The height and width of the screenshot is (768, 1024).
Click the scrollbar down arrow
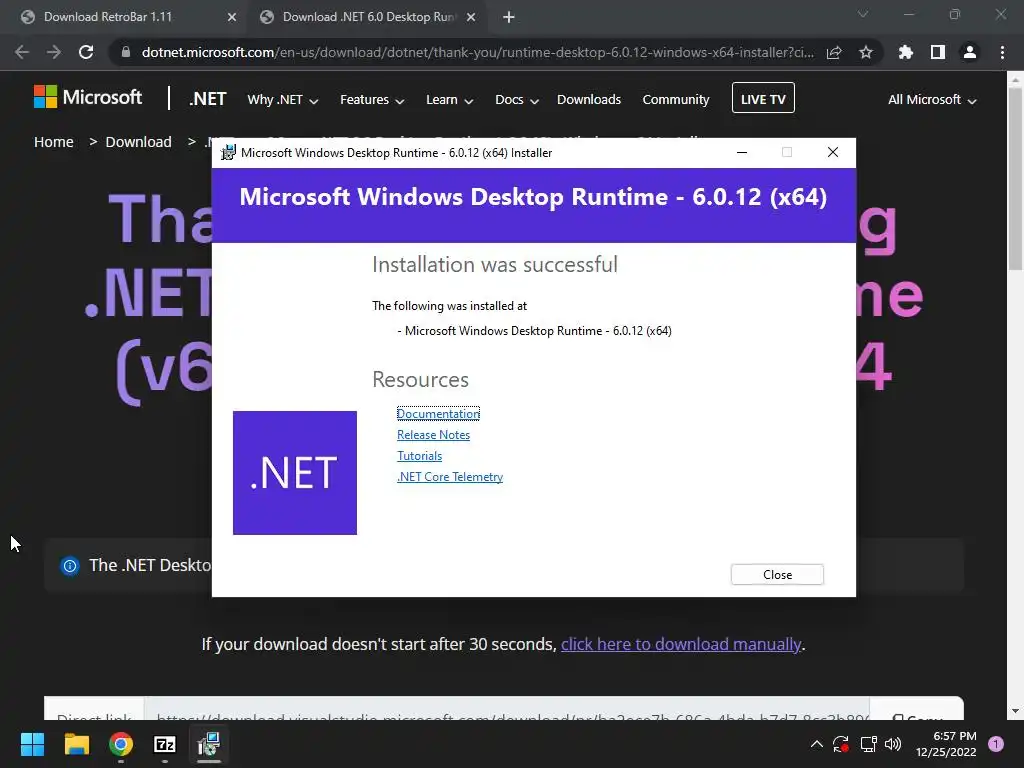(1015, 711)
